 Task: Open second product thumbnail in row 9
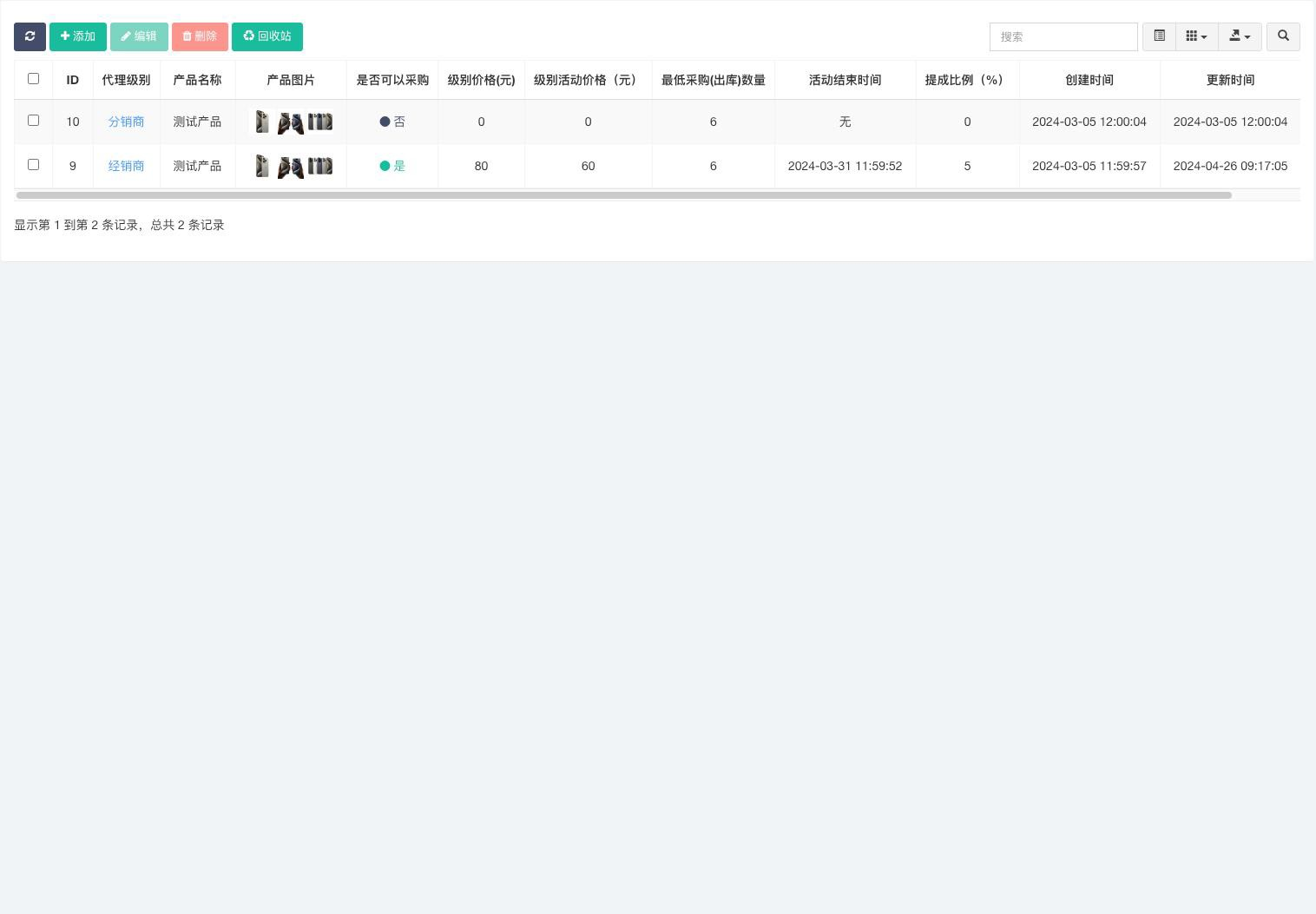click(x=290, y=166)
